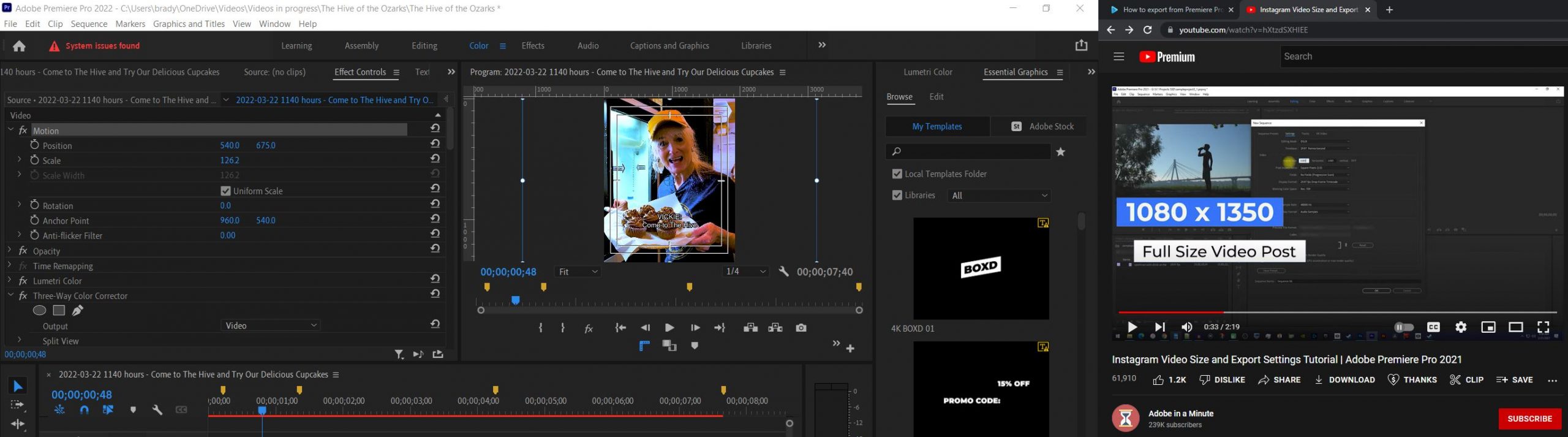
Task: Step forward one frame in Program monitor
Action: [x=695, y=328]
